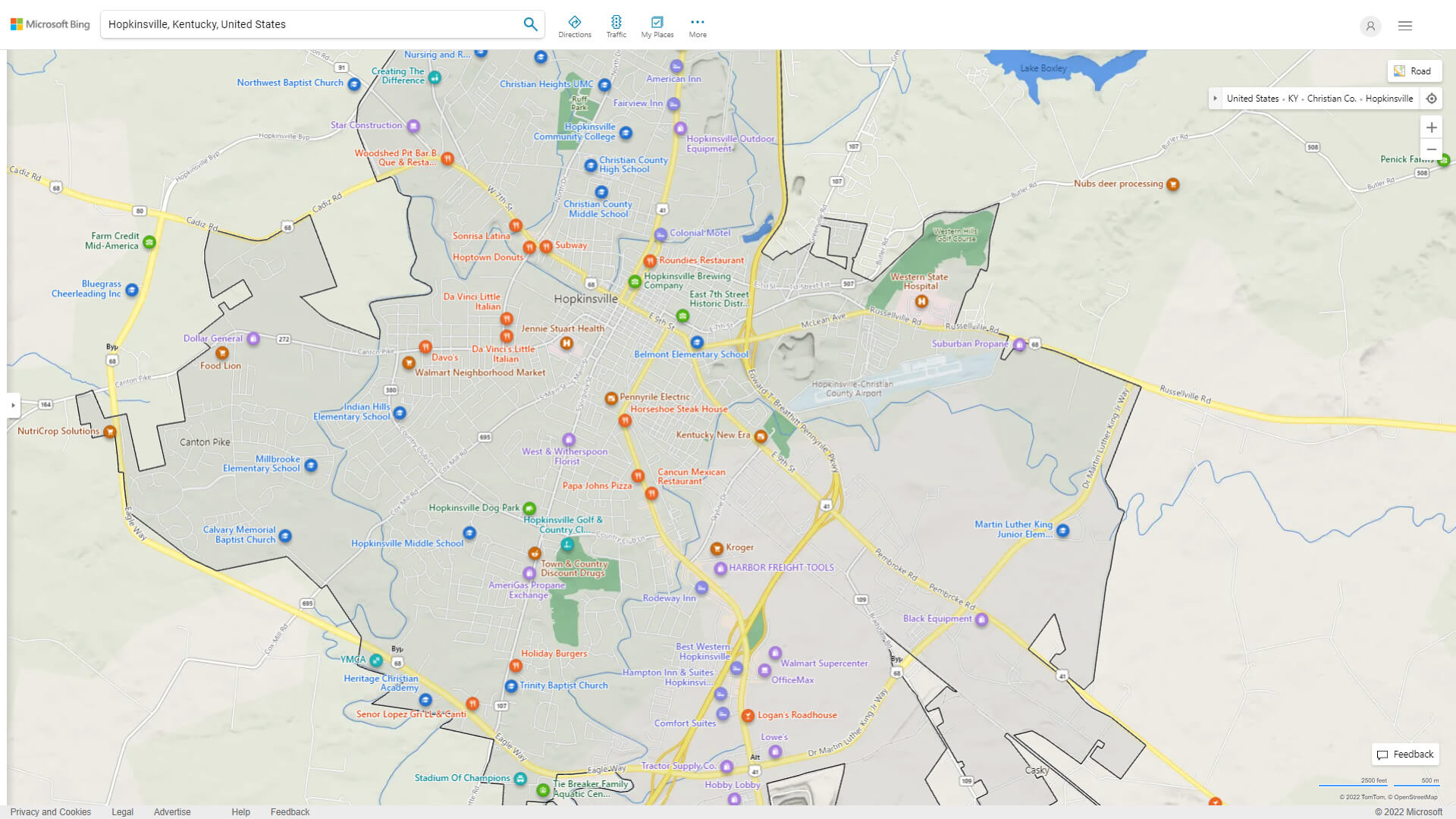The image size is (1456, 819).
Task: Click the Feedback button on the map
Action: click(x=1404, y=754)
